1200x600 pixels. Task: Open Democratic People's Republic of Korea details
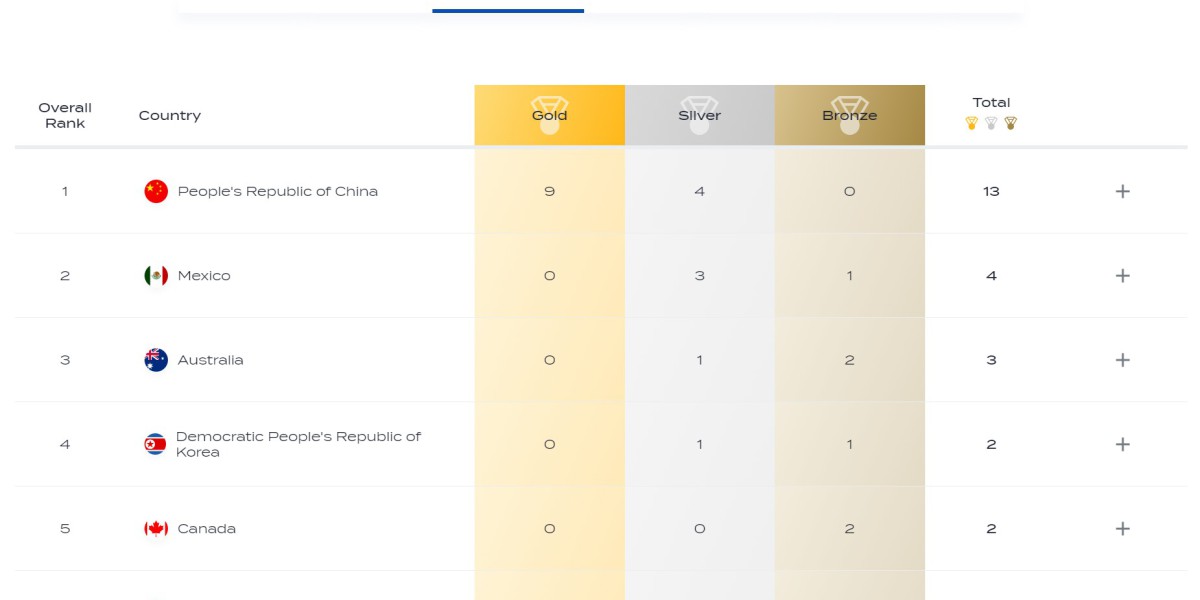(1122, 444)
